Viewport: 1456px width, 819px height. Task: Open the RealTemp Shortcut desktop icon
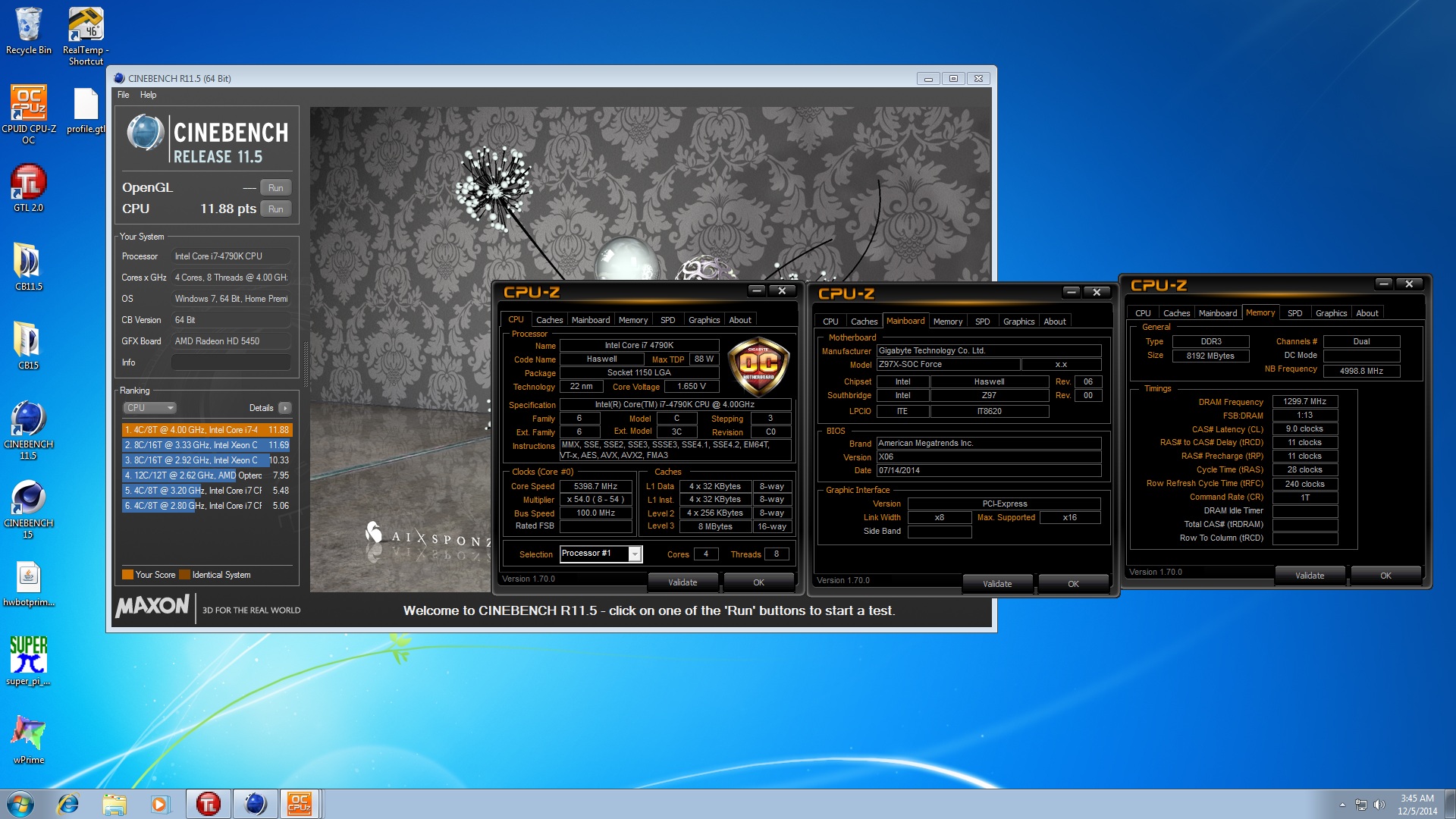pos(86,36)
